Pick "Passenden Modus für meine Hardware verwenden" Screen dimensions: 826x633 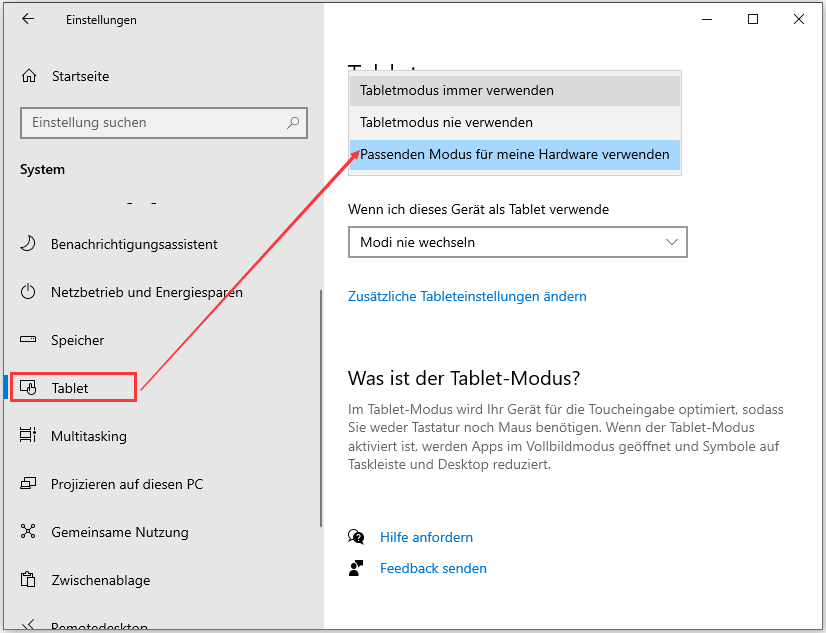(513, 155)
